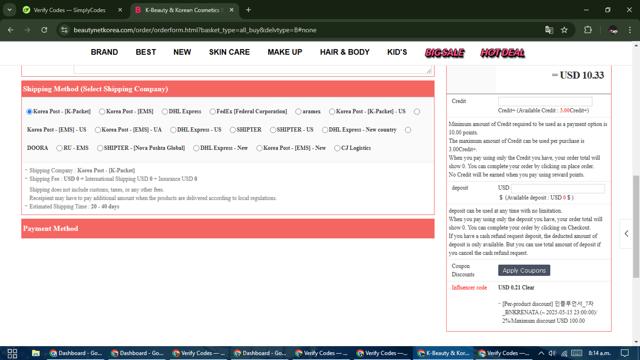Open the BEST menu
This screenshot has width=640, height=360.
146,52
